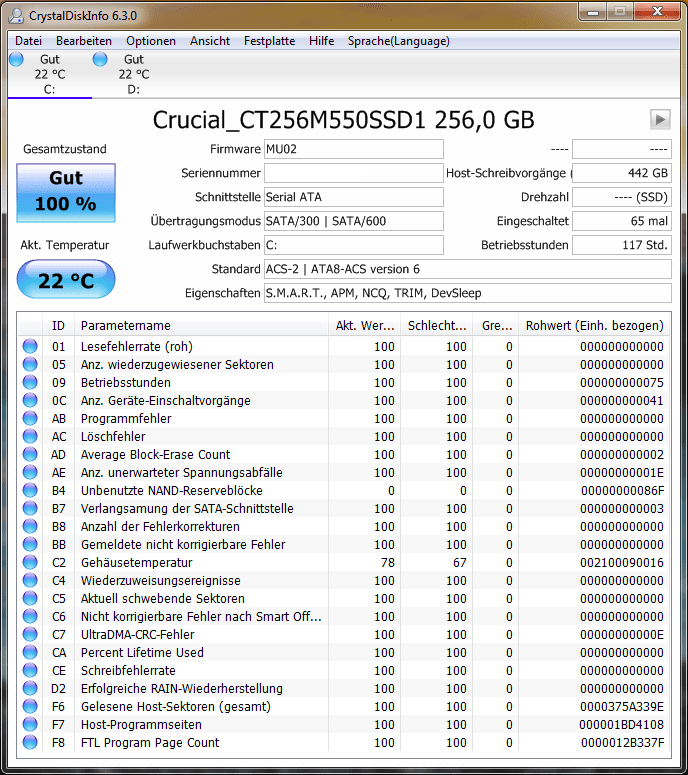Click the Drehzahl value (SSD)
Screen dimensions: 688x775
622,197
